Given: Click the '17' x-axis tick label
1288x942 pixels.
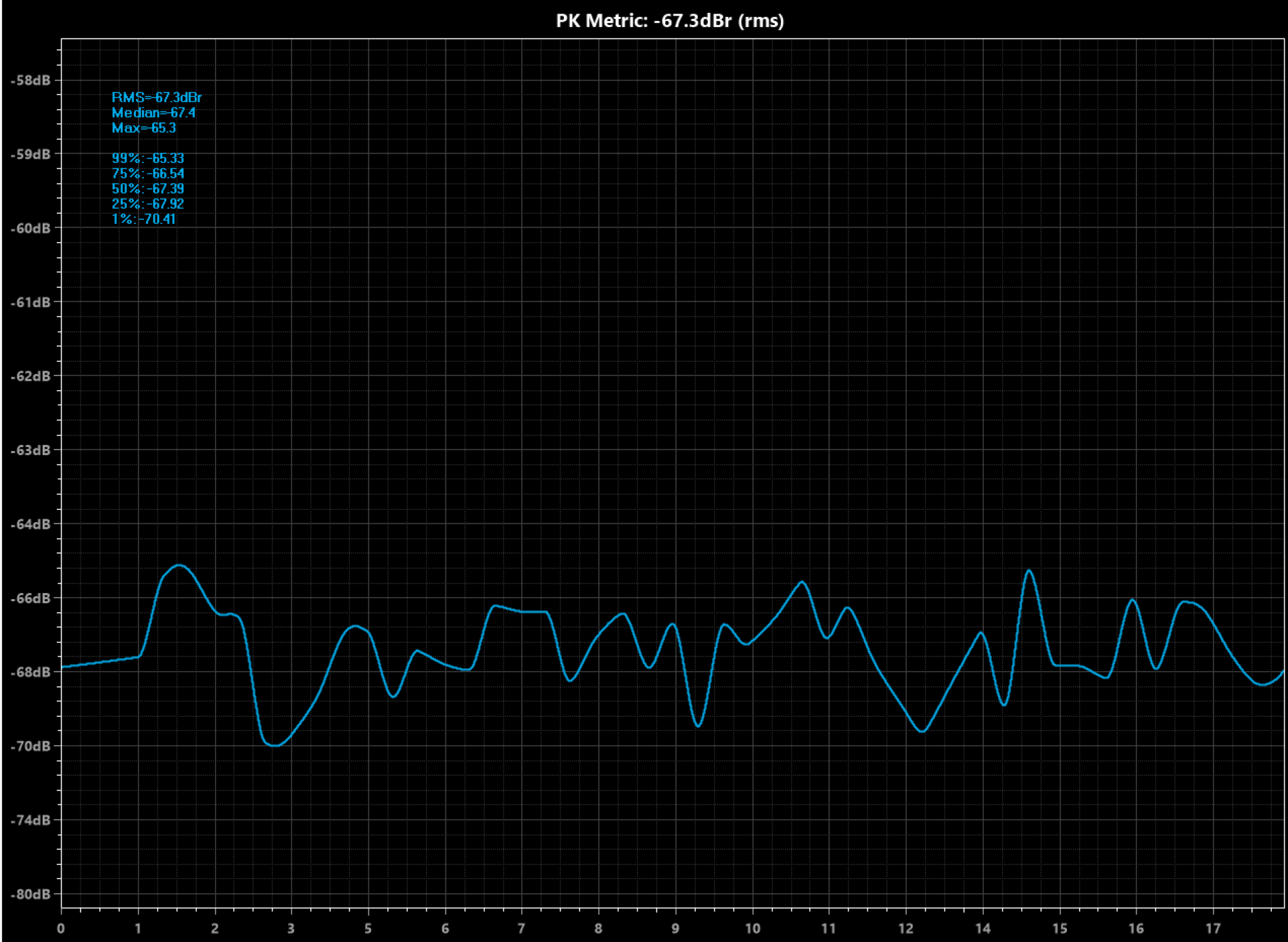Looking at the screenshot, I should pos(1213,928).
